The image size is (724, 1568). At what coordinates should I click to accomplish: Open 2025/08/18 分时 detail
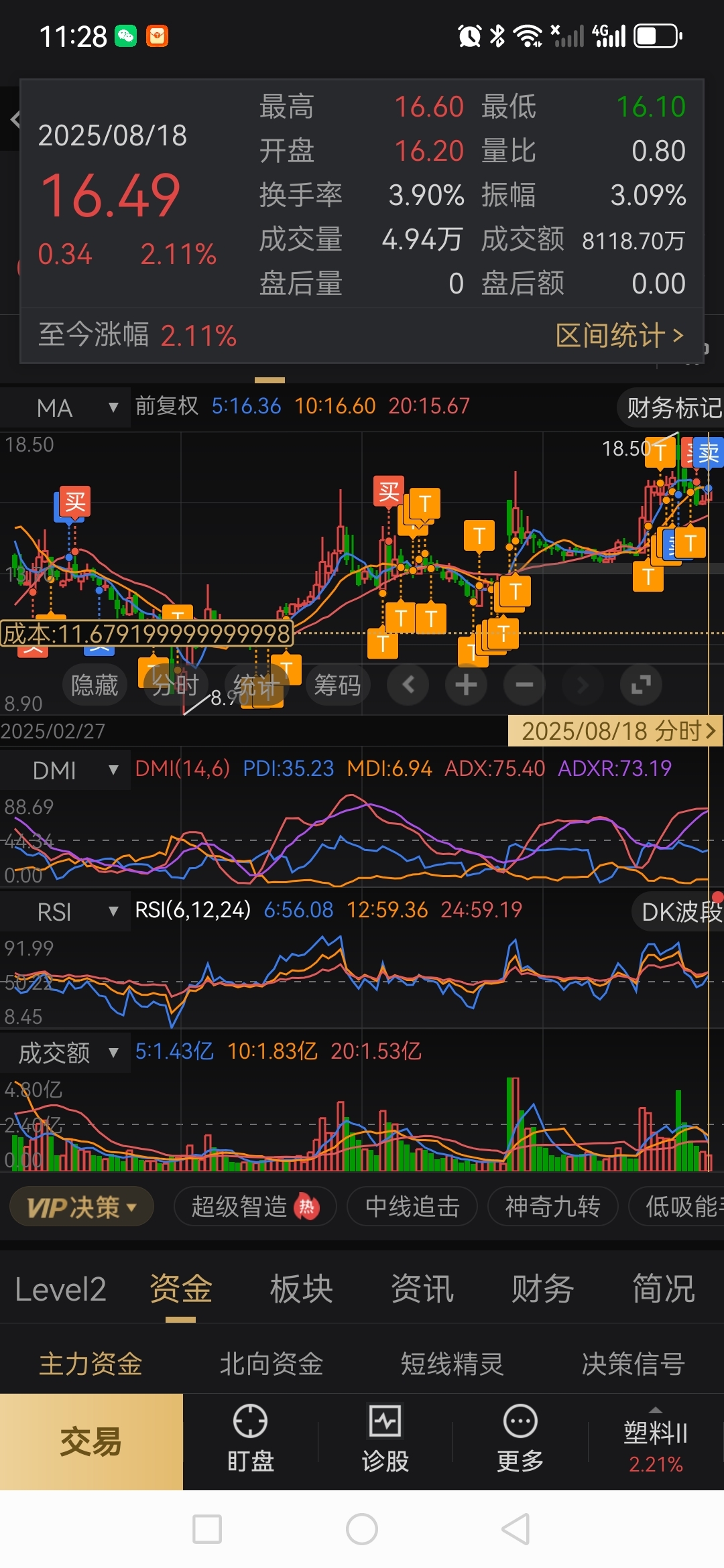pyautogui.click(x=615, y=730)
